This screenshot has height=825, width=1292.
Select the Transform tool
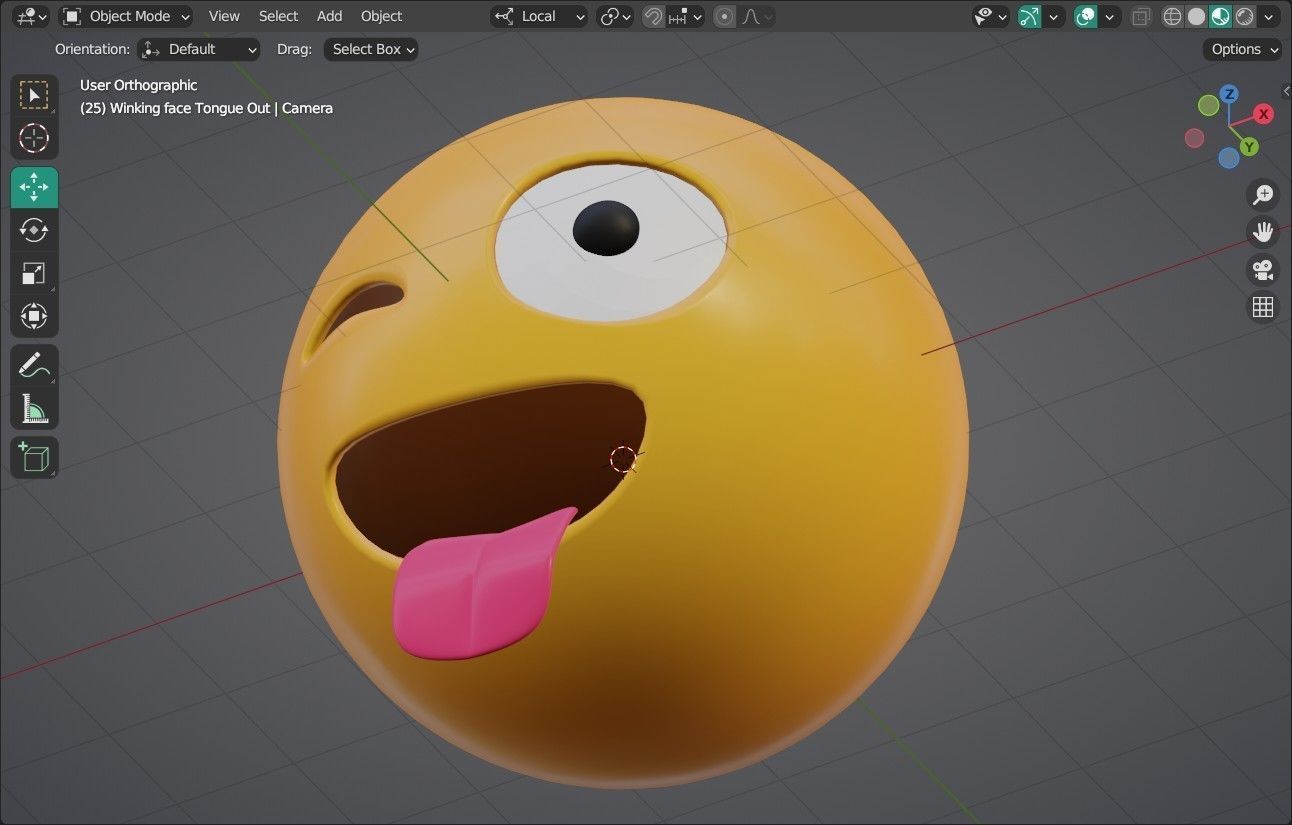tap(34, 316)
